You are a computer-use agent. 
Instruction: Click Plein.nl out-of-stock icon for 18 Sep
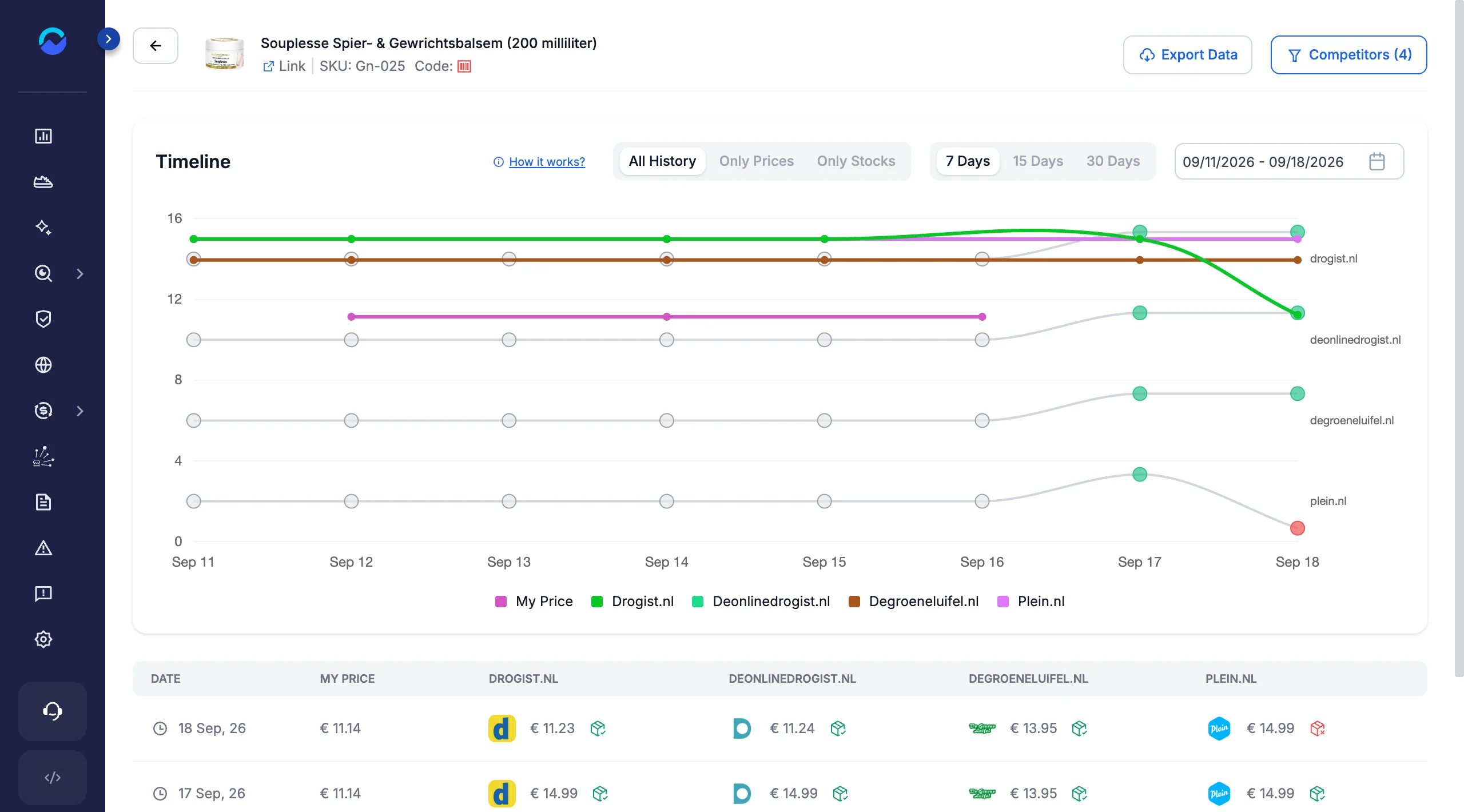point(1318,729)
